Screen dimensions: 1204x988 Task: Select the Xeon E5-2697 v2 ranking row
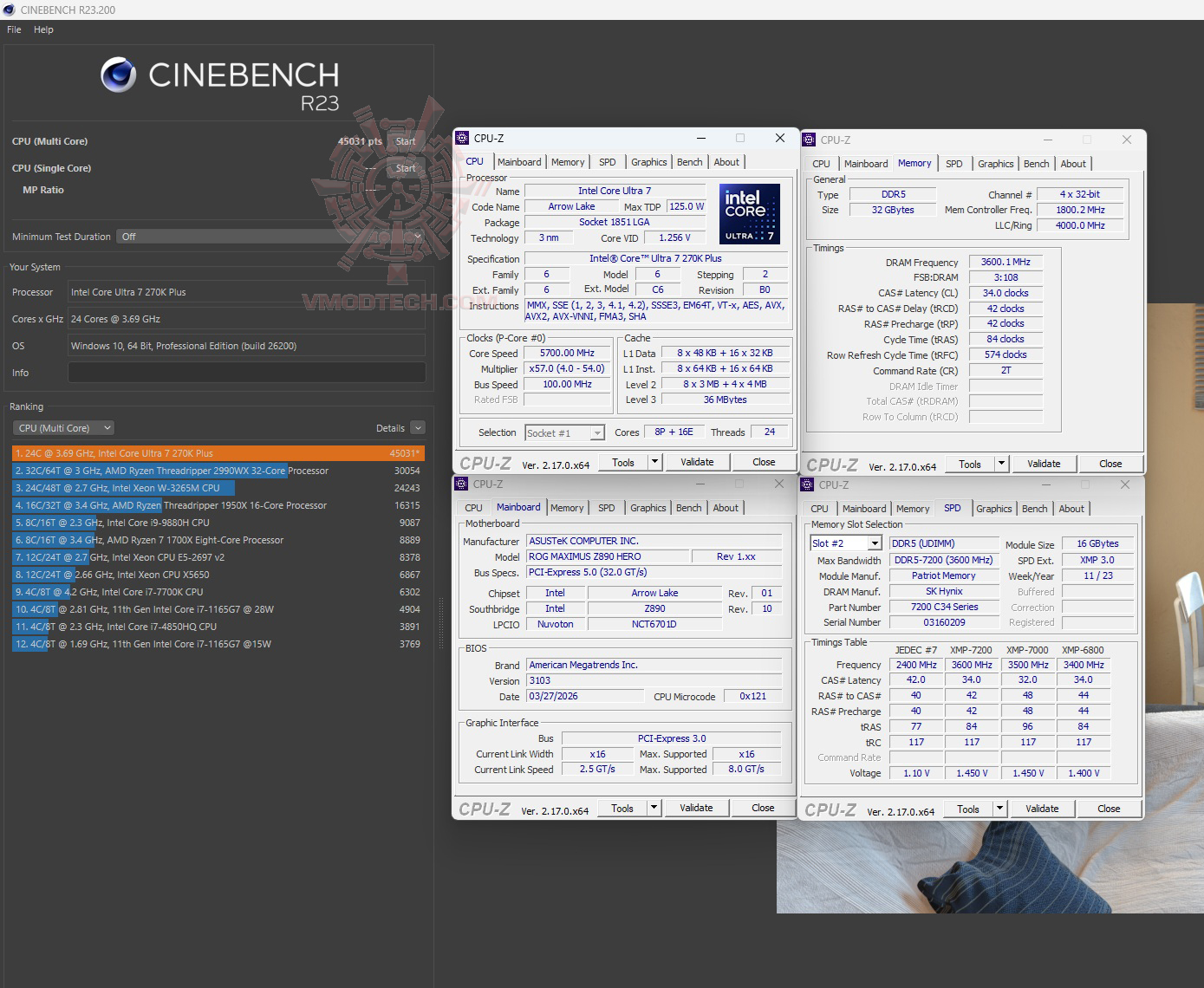(x=218, y=557)
